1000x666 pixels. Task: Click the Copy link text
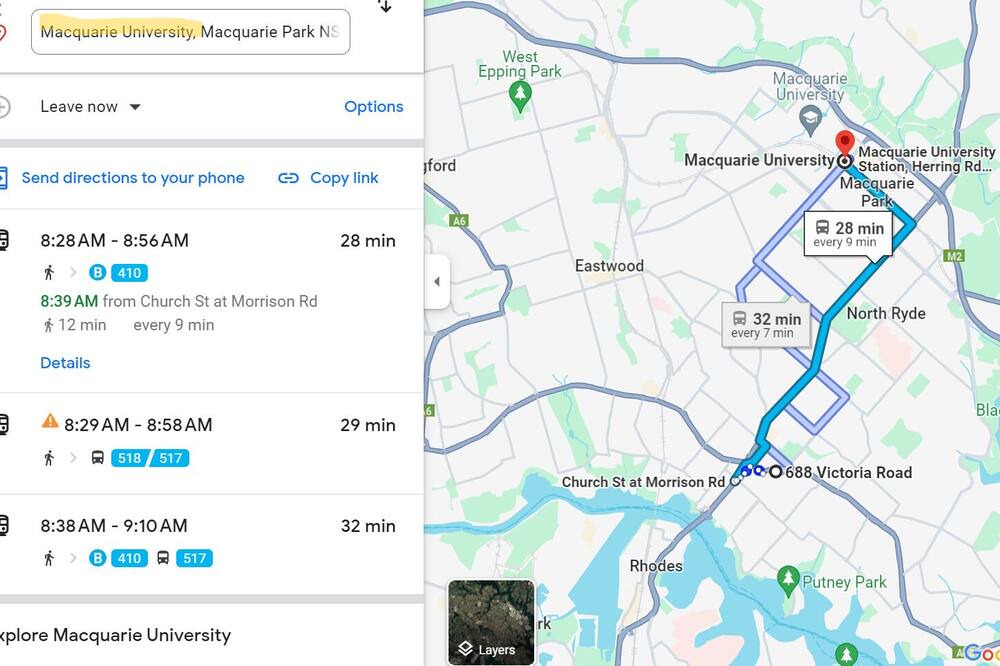pyautogui.click(x=344, y=178)
